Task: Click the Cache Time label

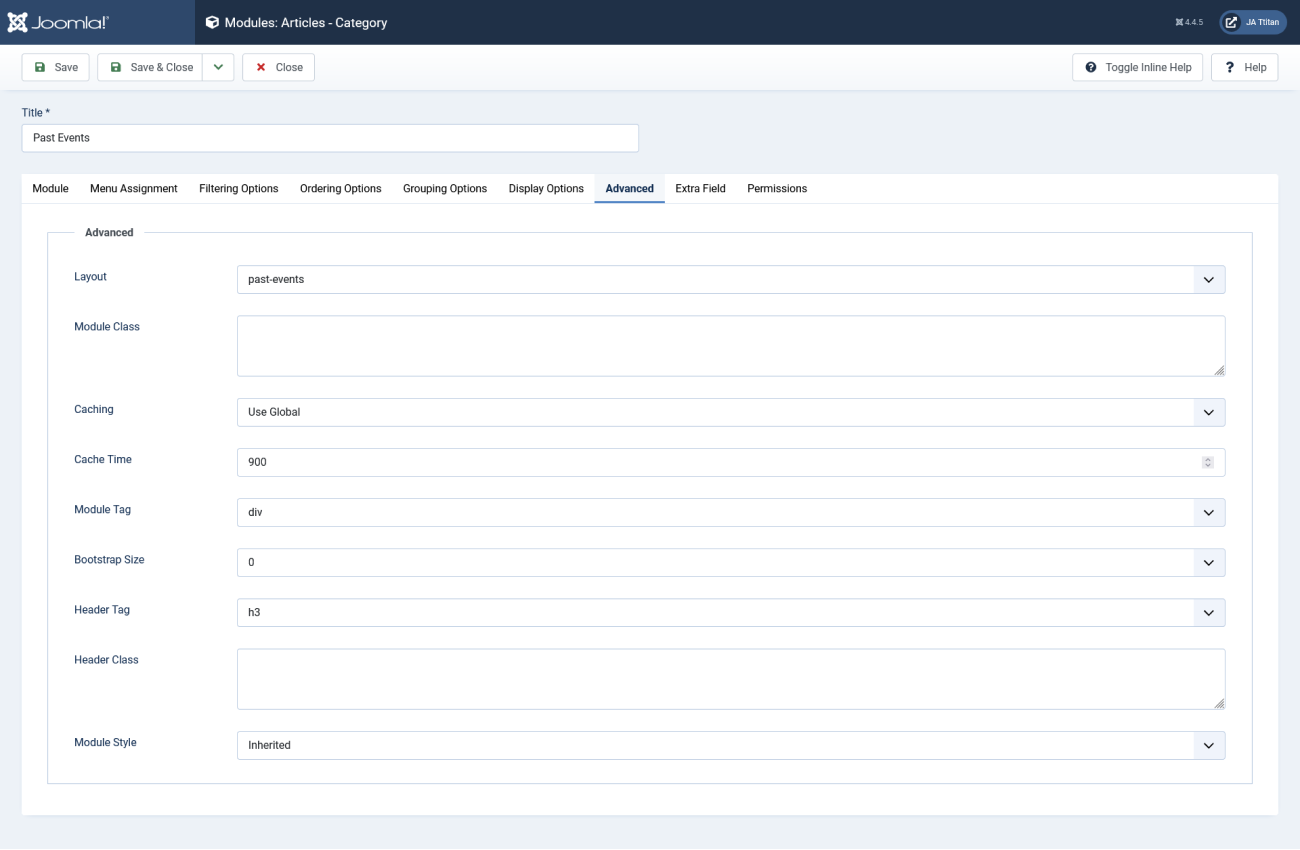Action: [103, 459]
